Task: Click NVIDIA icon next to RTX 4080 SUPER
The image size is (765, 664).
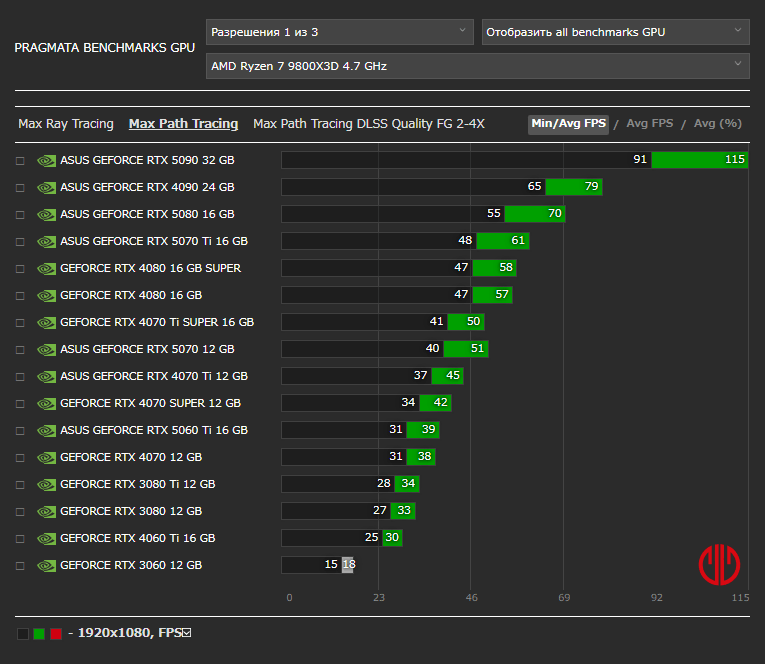Action: [46, 268]
